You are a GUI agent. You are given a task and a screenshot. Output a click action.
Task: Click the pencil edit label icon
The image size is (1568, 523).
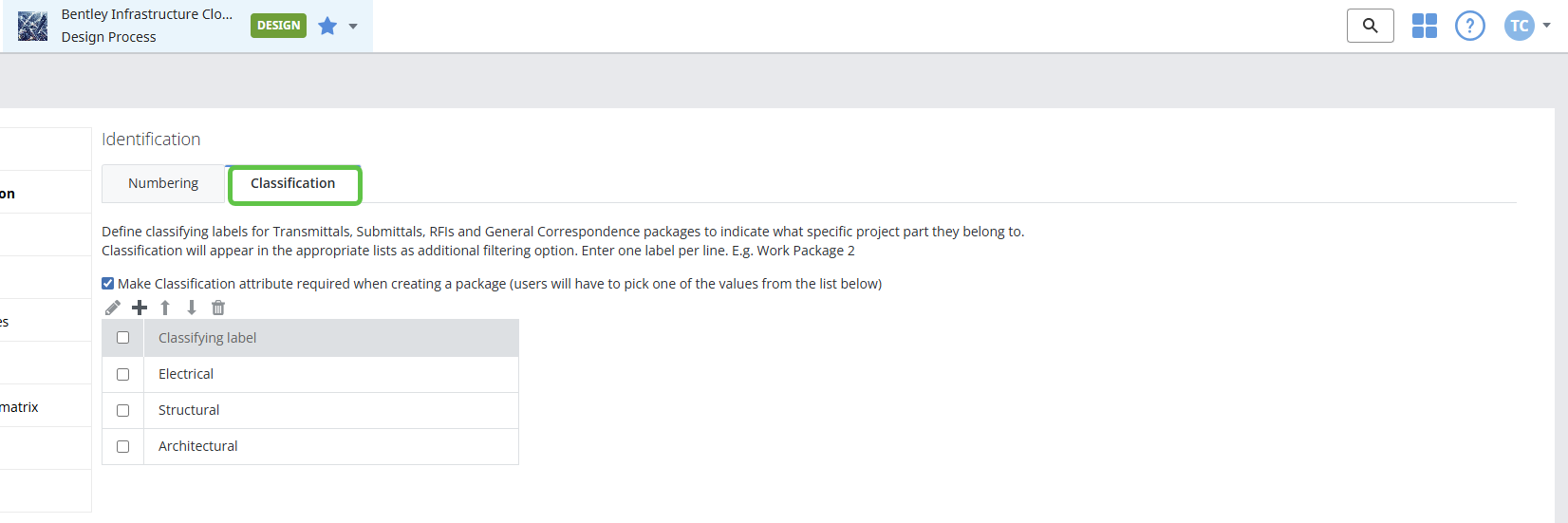pyautogui.click(x=113, y=308)
